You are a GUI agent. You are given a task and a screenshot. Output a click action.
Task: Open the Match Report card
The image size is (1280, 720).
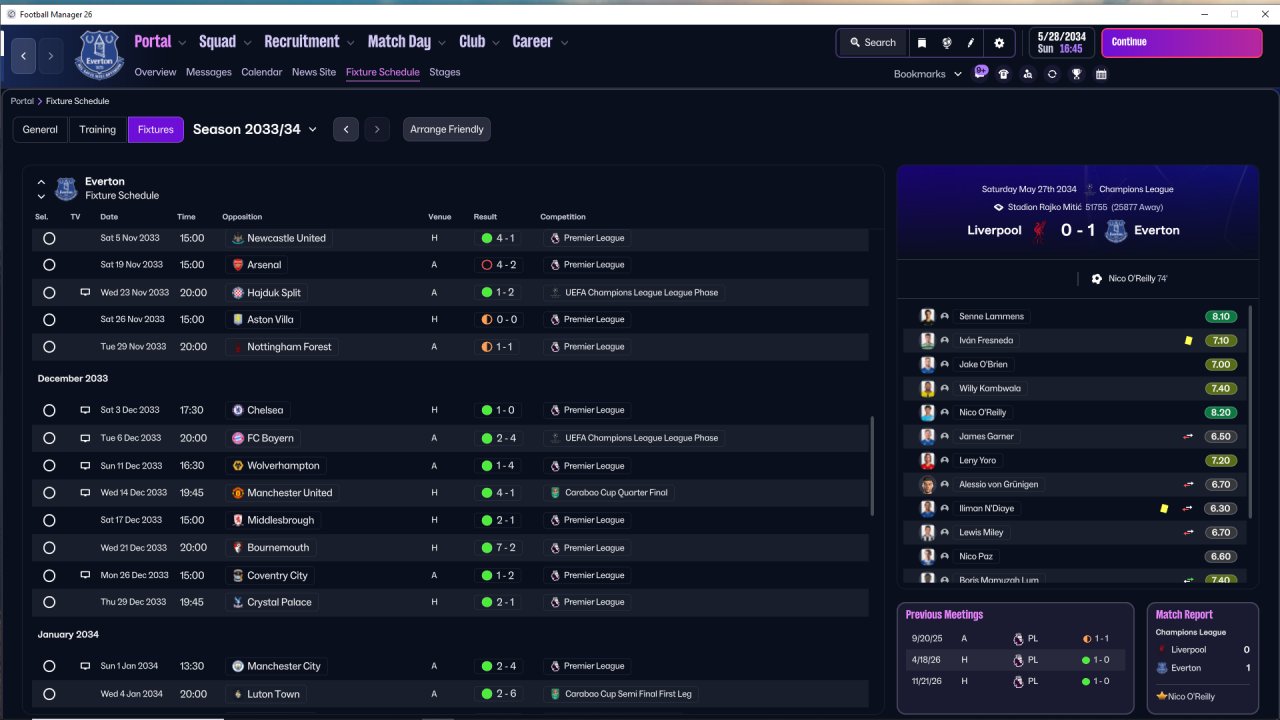[x=1203, y=657]
